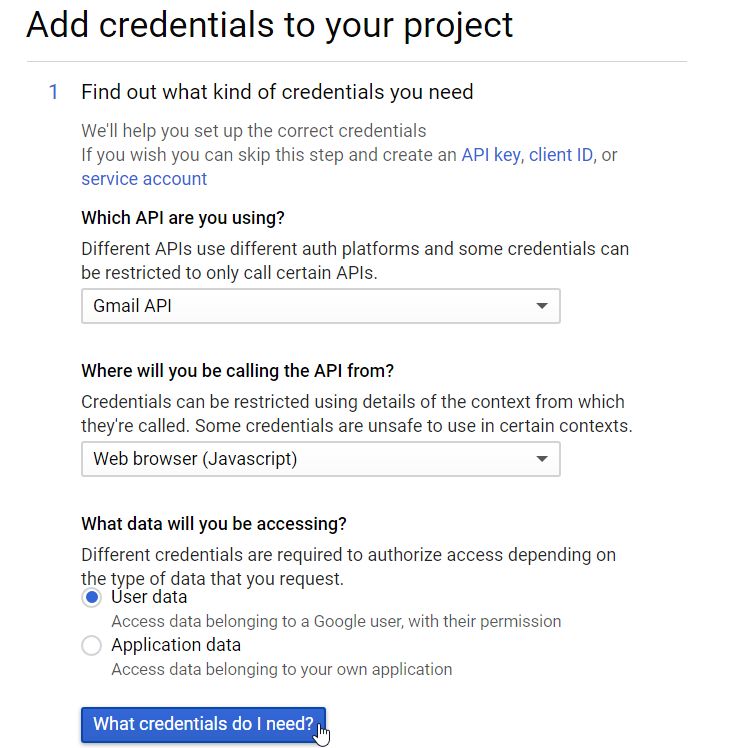Open the API key link
The width and height of the screenshot is (750, 748).
point(491,155)
